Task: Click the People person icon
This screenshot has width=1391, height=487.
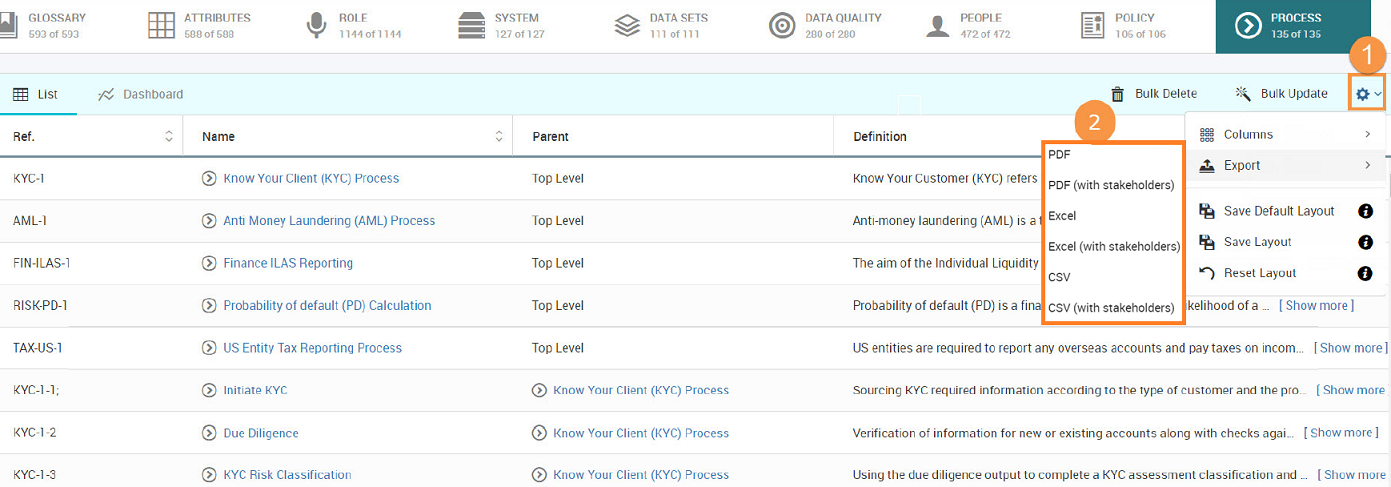Action: 937,25
